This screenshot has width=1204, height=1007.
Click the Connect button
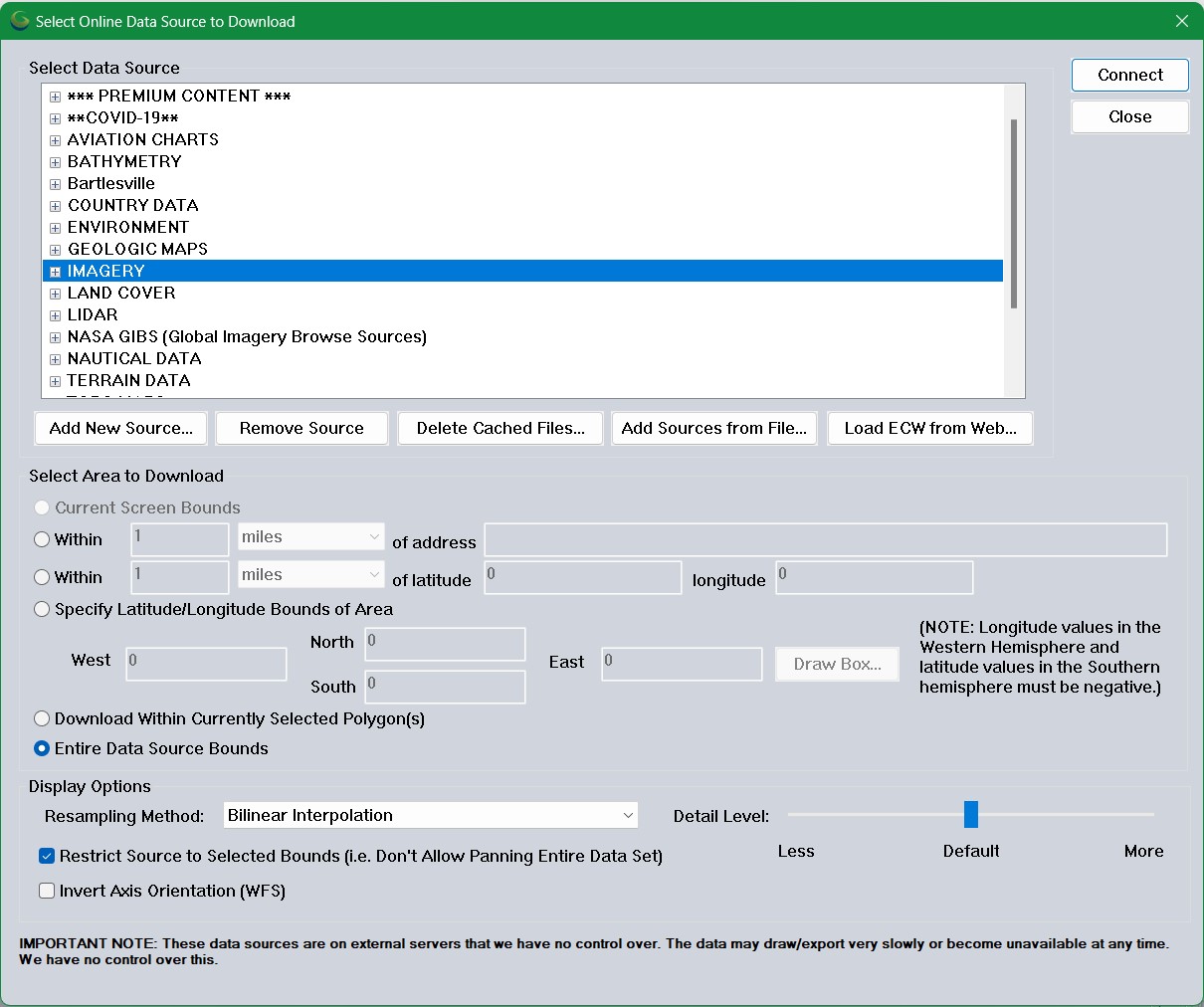pos(1130,75)
